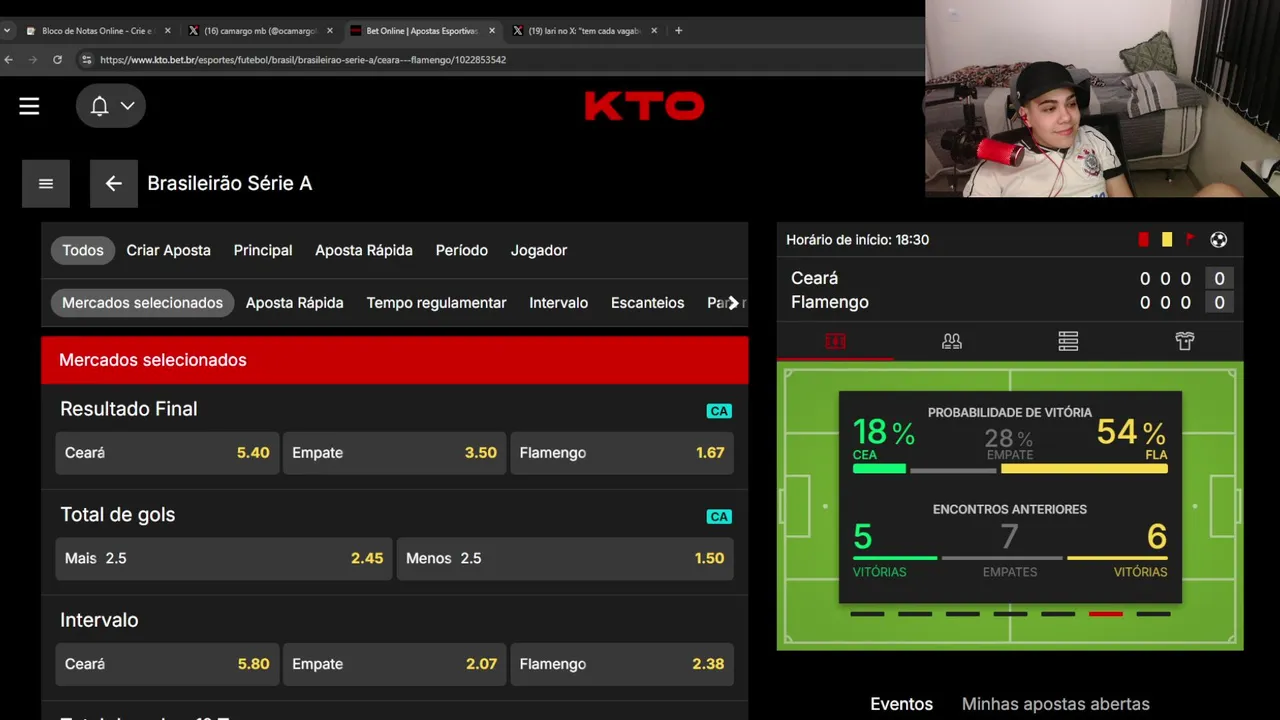Switch to Bloco de Notas Online browser tab
This screenshot has width=1280, height=720.
click(x=98, y=31)
